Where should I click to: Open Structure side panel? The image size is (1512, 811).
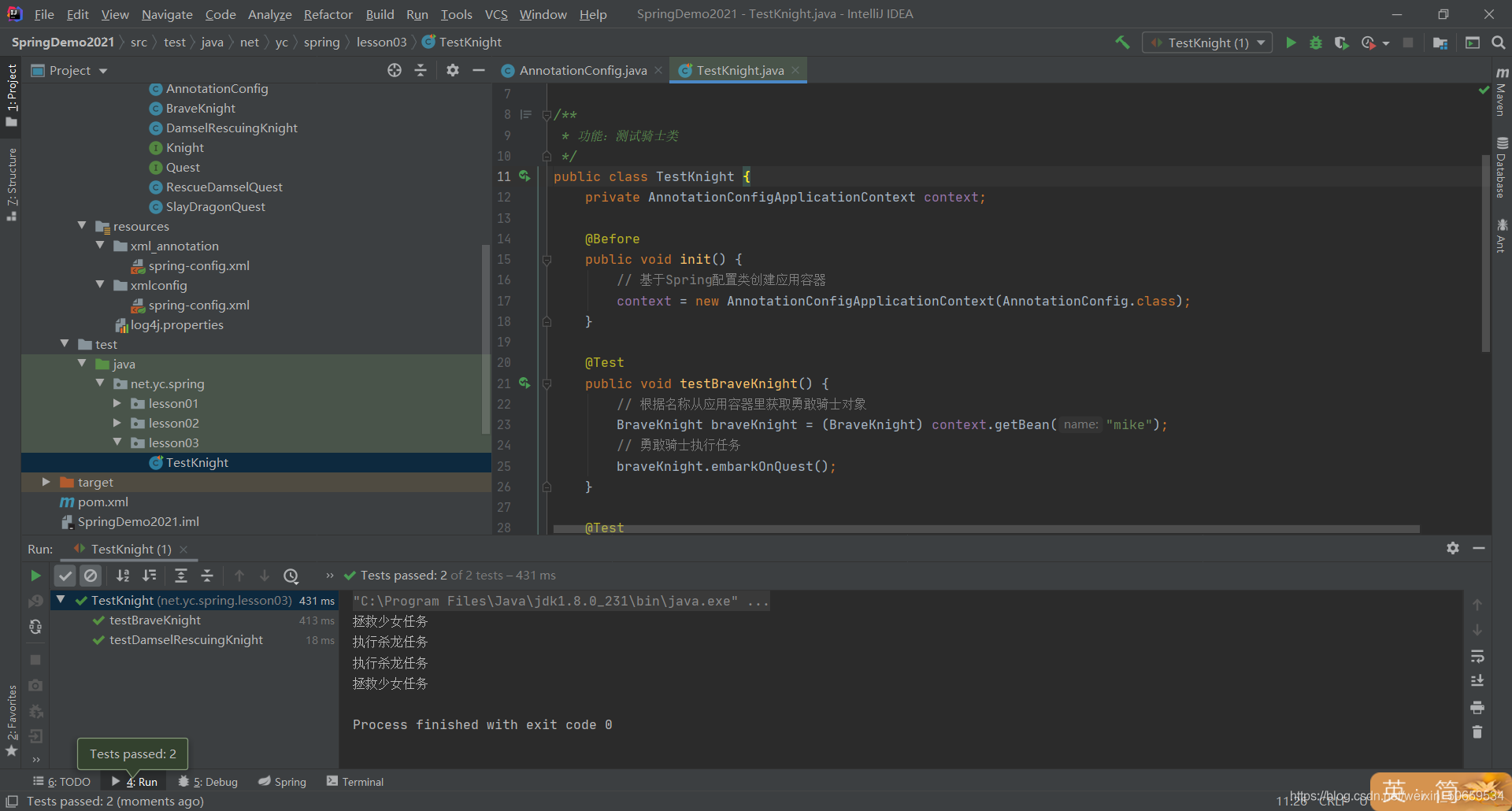pyautogui.click(x=12, y=184)
